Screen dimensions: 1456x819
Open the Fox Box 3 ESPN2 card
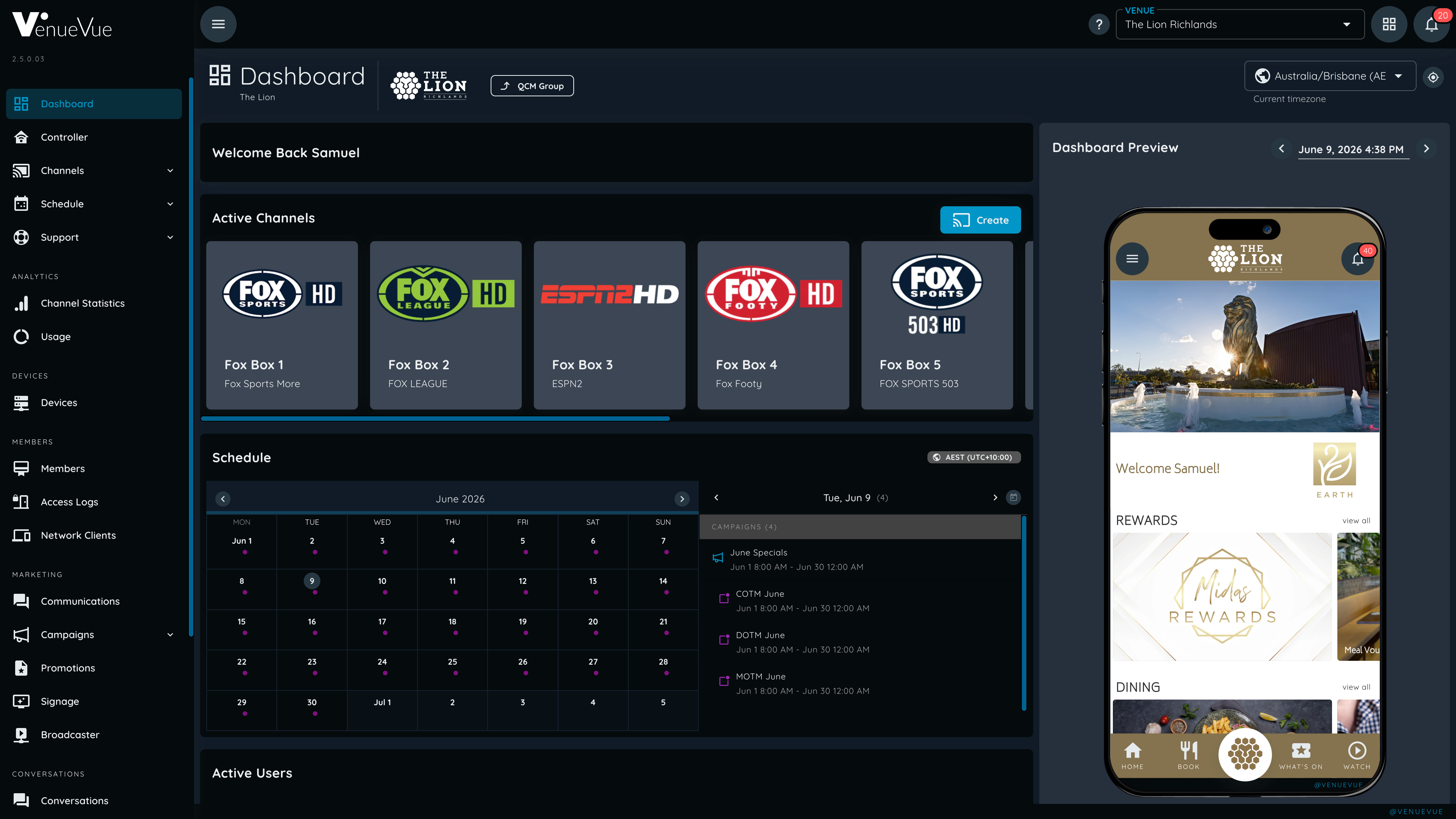point(609,325)
